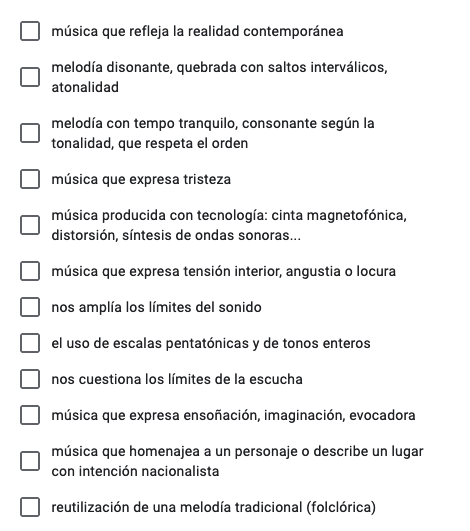Tick 'nos cuestiona los límites de la escucha'
The image size is (470, 531).
[x=30, y=379]
